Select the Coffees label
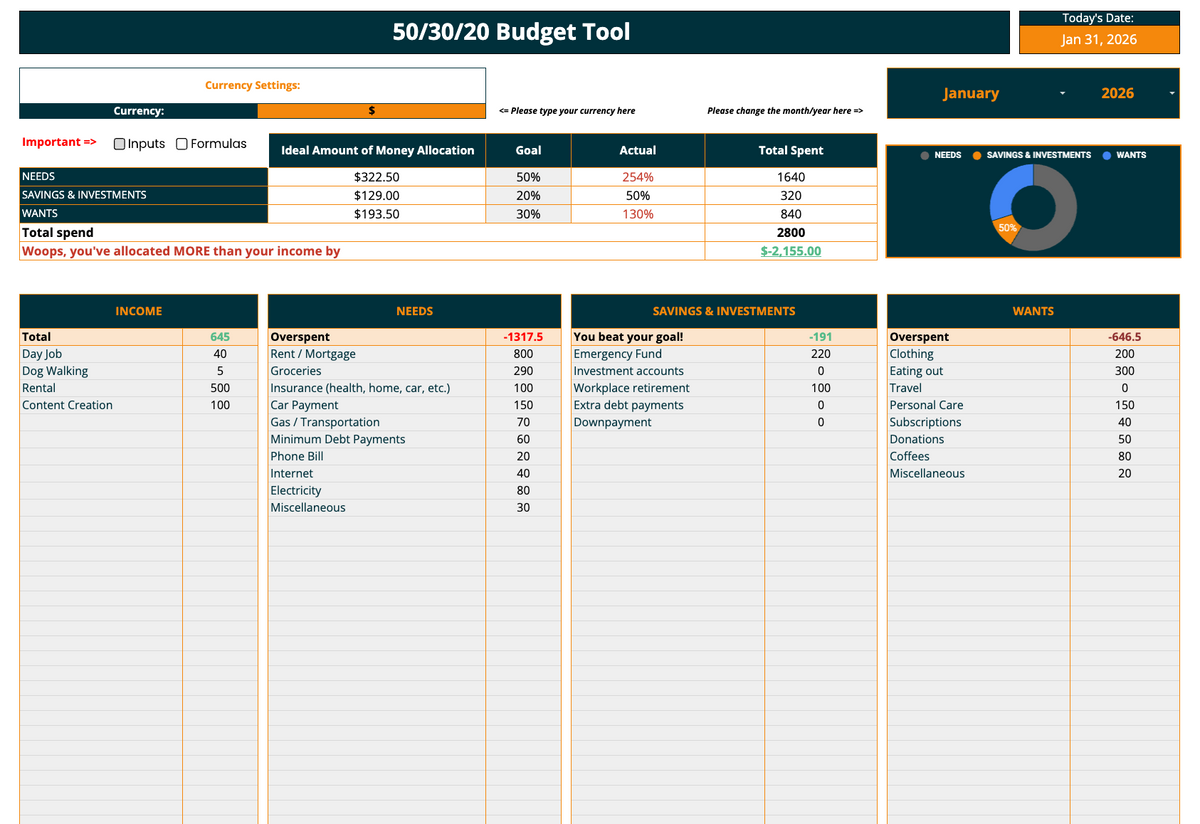Screen dimensions: 1200x824 click(x=910, y=456)
